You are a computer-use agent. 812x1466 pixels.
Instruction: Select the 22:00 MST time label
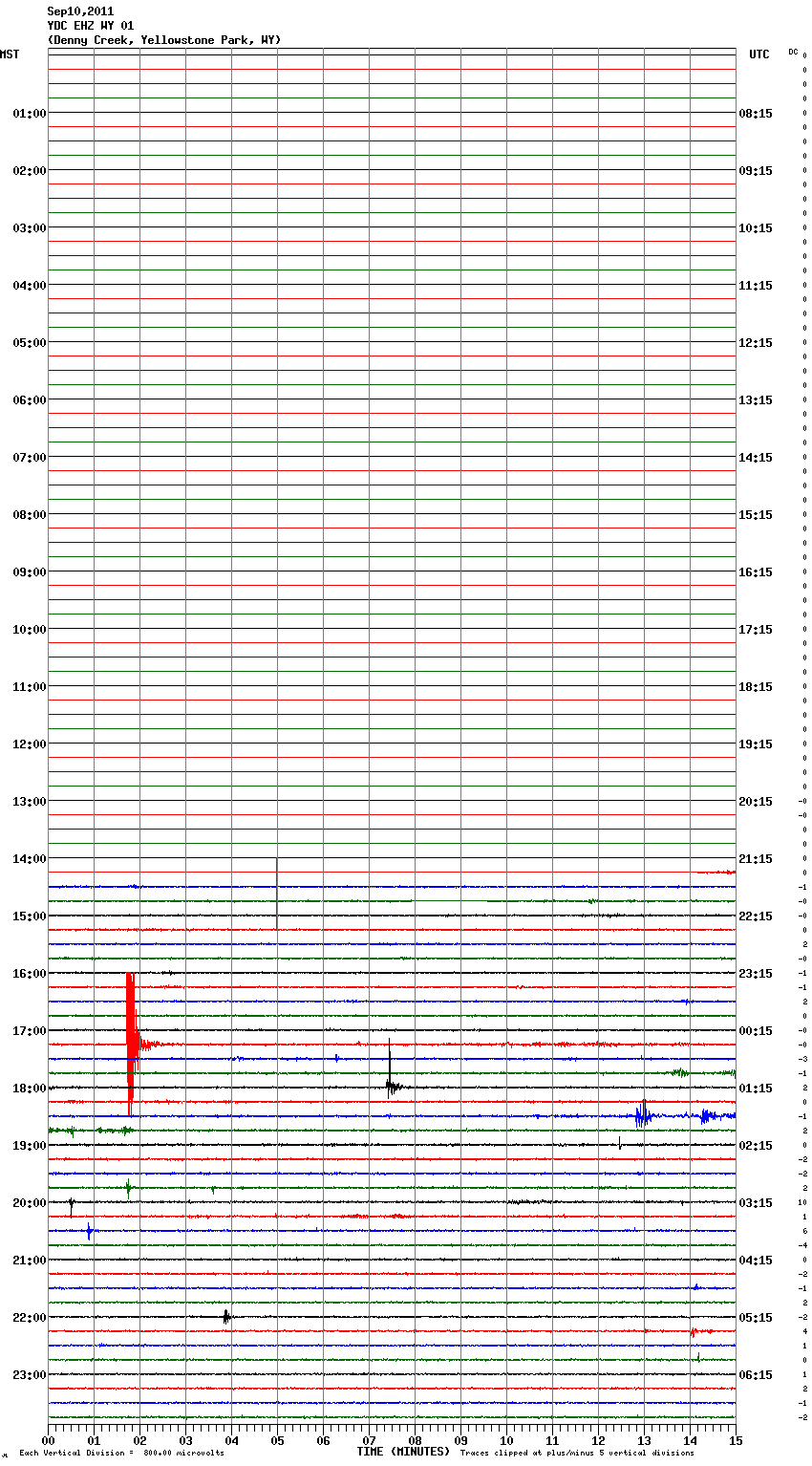pyautogui.click(x=29, y=1318)
